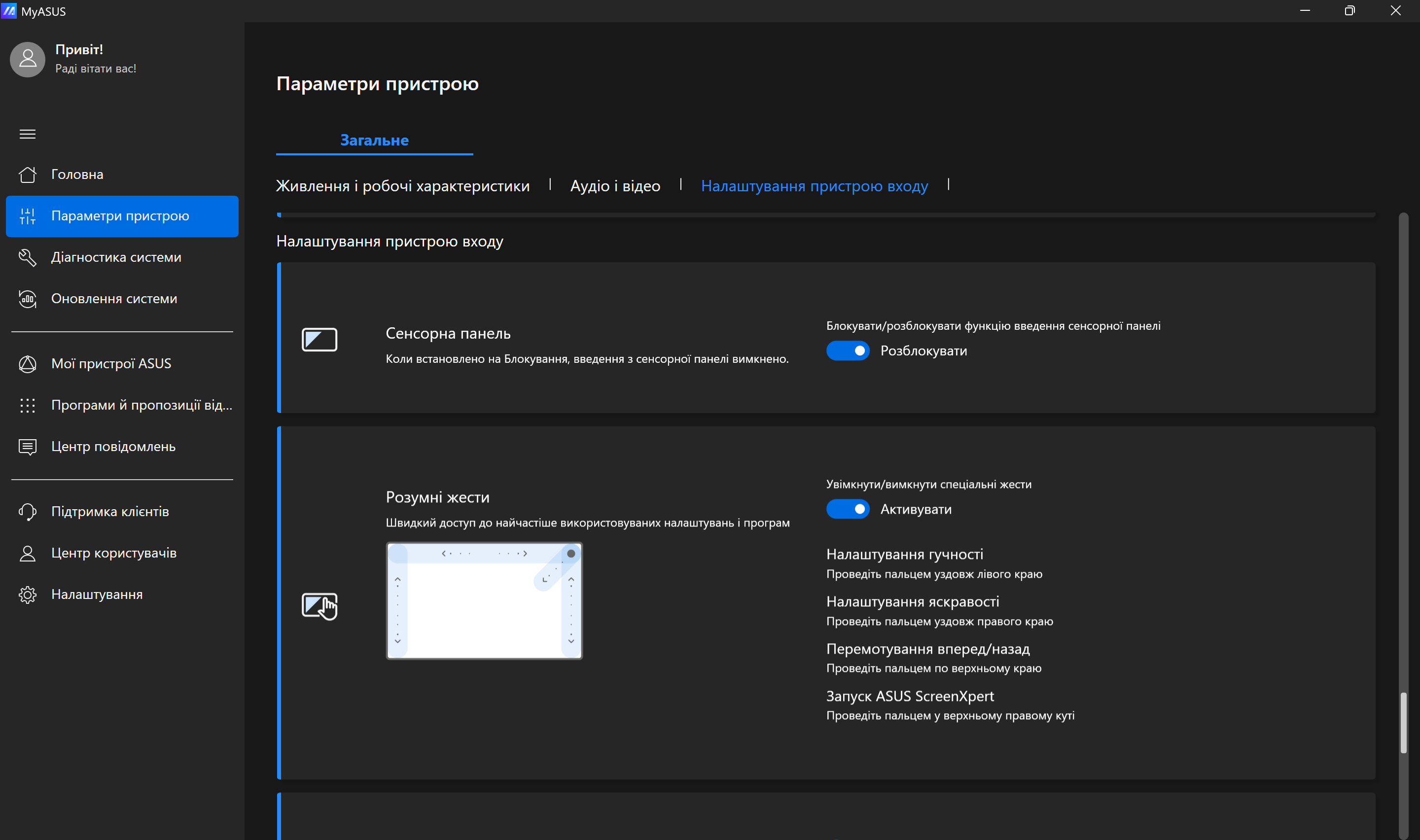This screenshot has width=1420, height=840.
Task: Click the message icon for Центр повідомлень
Action: 27,447
